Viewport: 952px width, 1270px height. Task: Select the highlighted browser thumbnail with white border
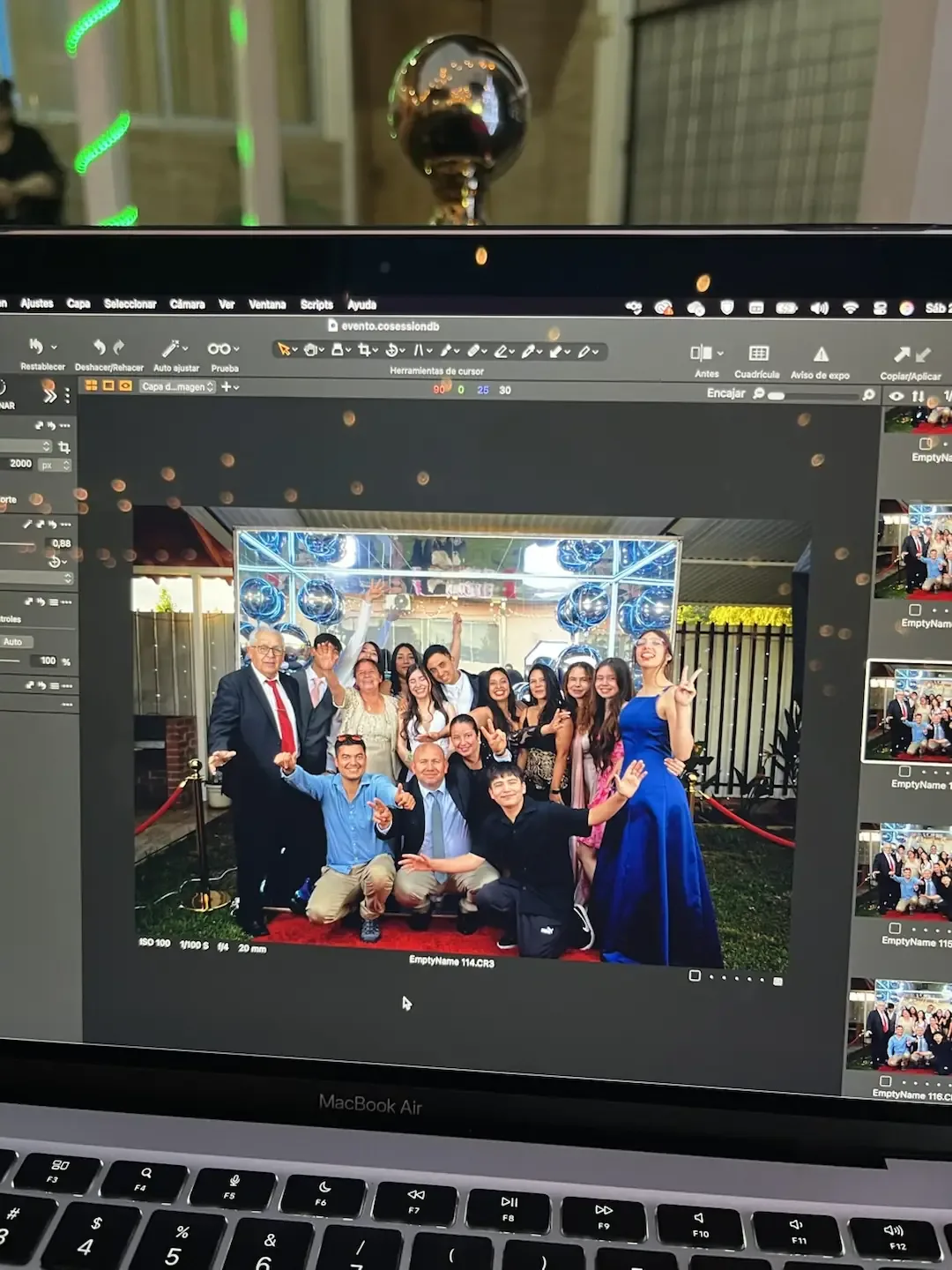point(908,712)
